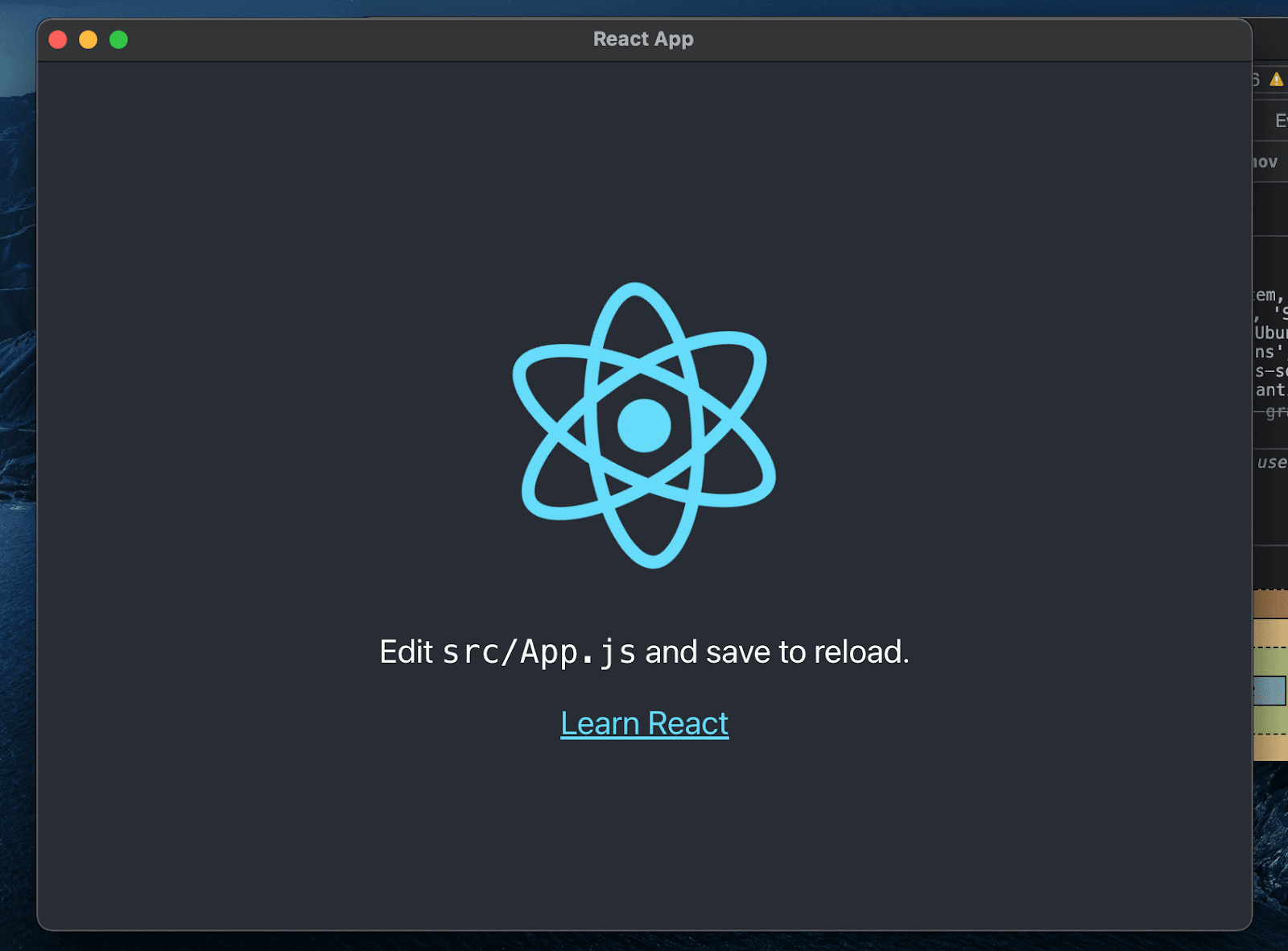The image size is (1288, 951).
Task: Click the React atom logo
Action: pyautogui.click(x=644, y=425)
